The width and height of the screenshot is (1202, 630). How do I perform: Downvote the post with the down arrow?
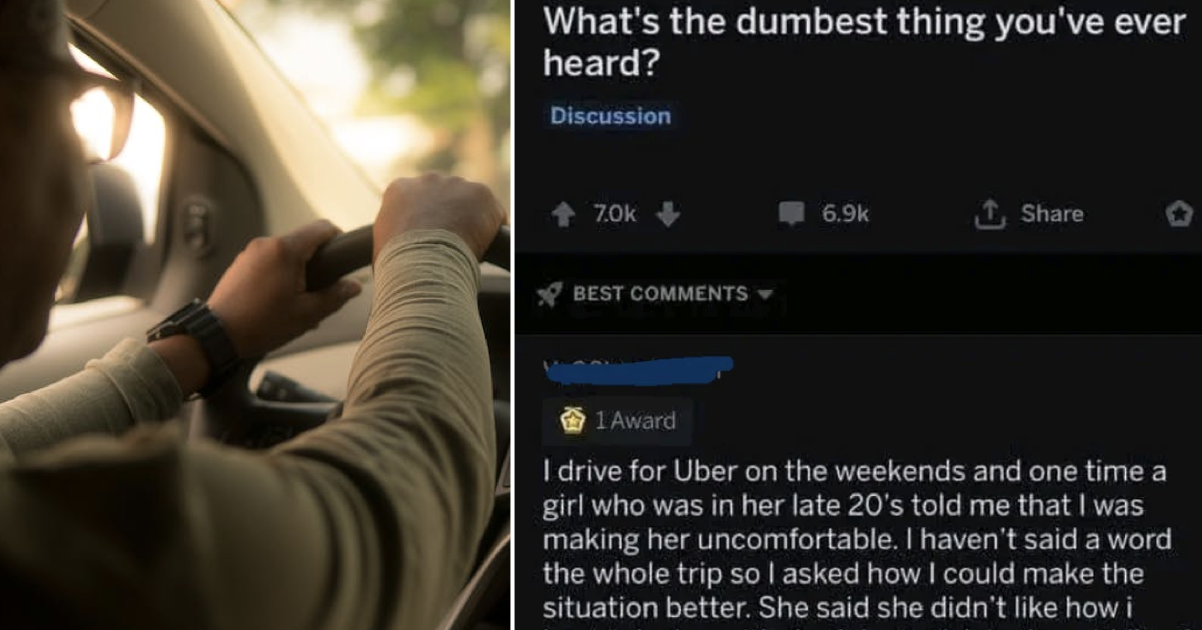[x=669, y=214]
